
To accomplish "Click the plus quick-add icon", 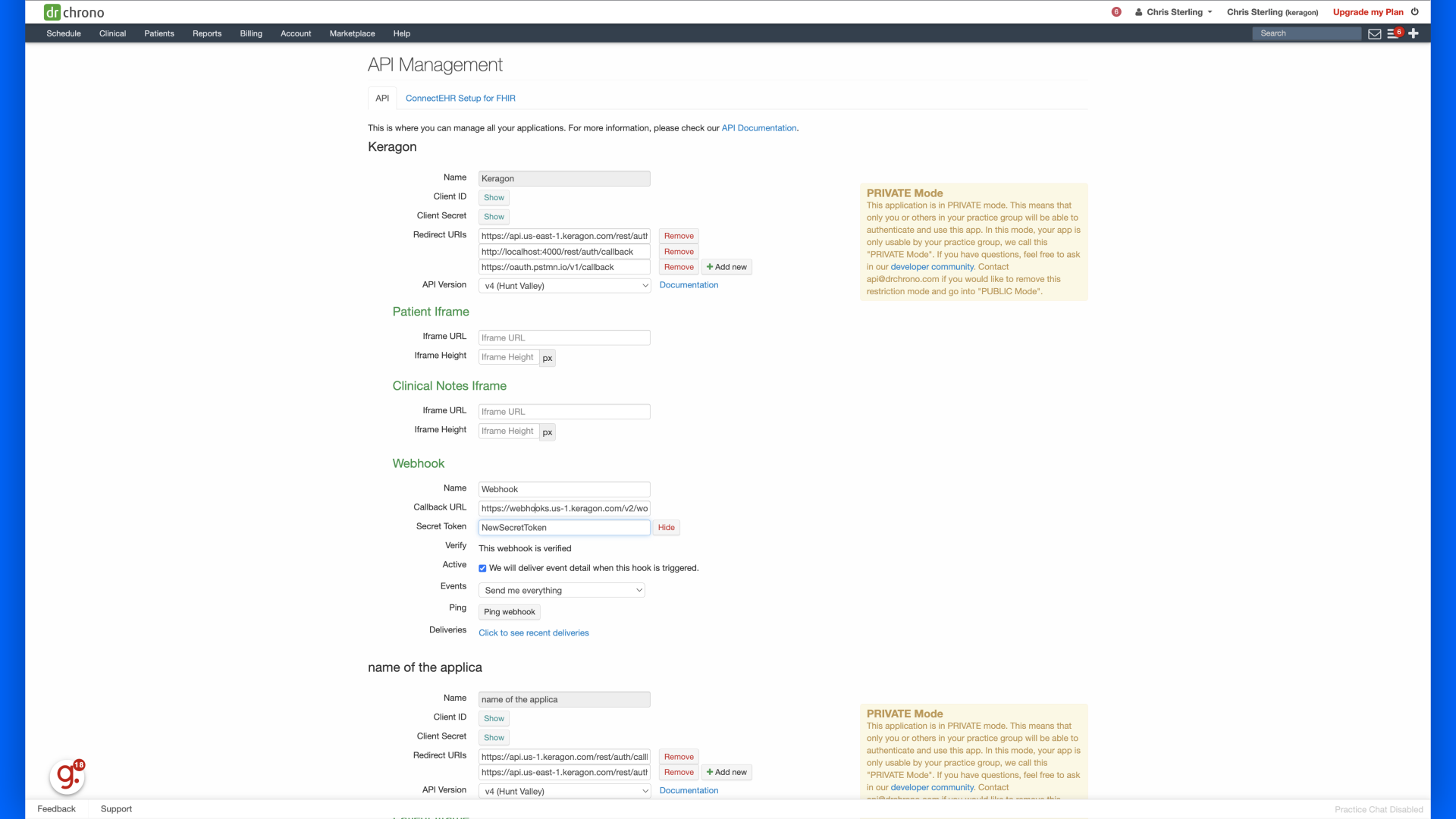I will (x=1414, y=33).
